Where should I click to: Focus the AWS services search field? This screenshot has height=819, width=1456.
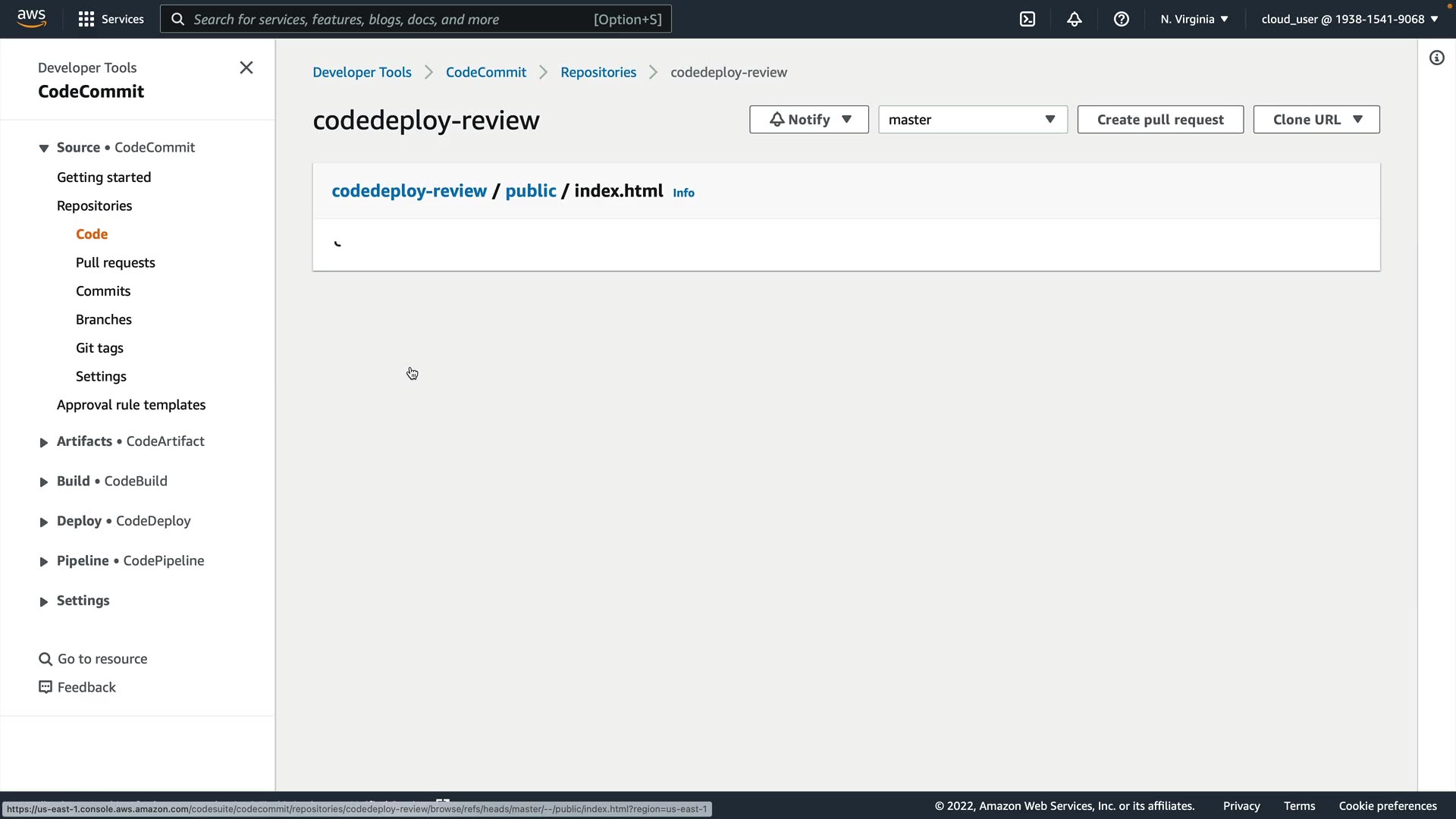coord(391,19)
